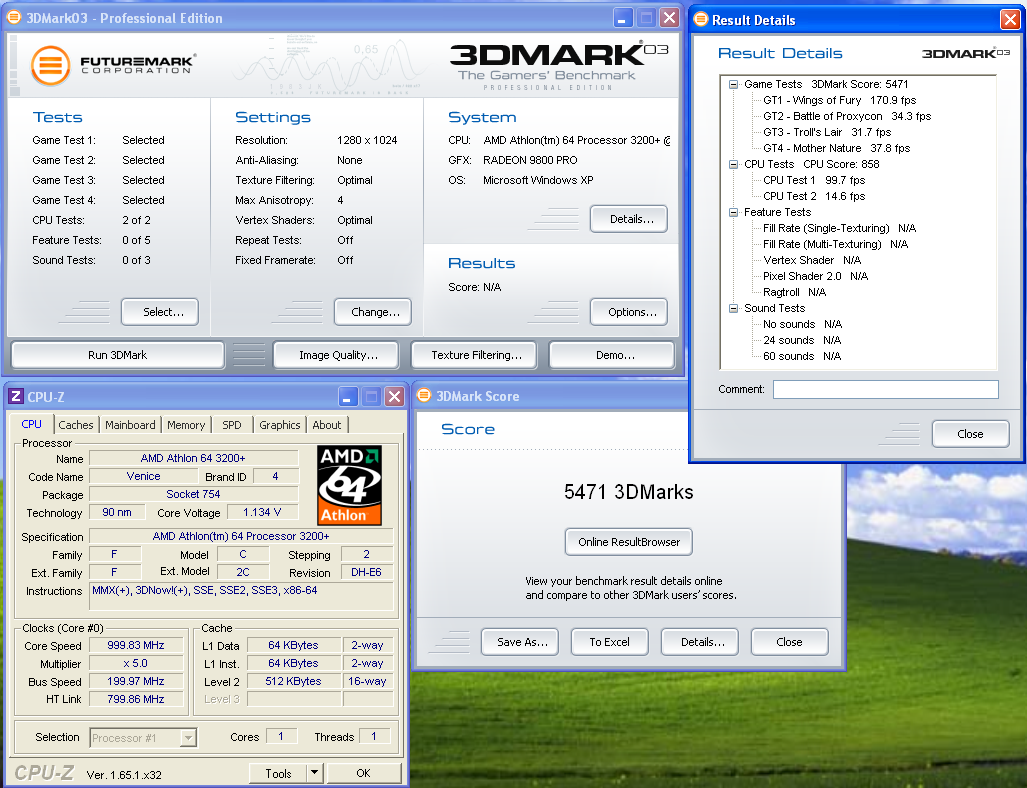Open system Details in 3DMark03 window
Viewport: 1027px width, 788px height.
pos(629,219)
